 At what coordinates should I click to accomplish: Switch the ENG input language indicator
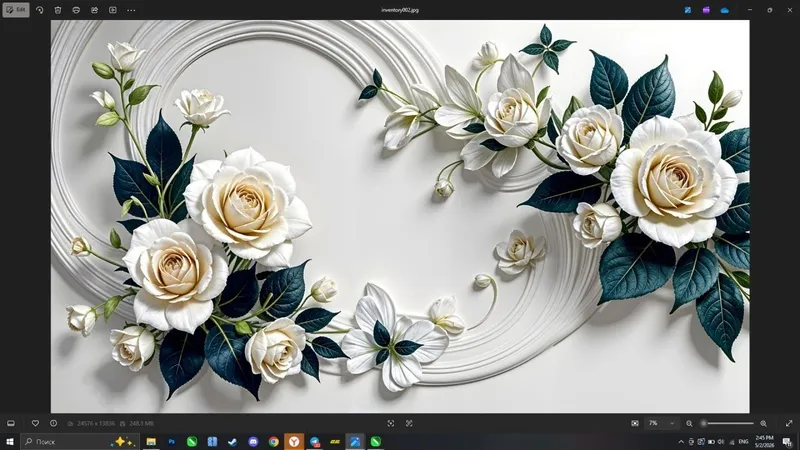pos(743,442)
